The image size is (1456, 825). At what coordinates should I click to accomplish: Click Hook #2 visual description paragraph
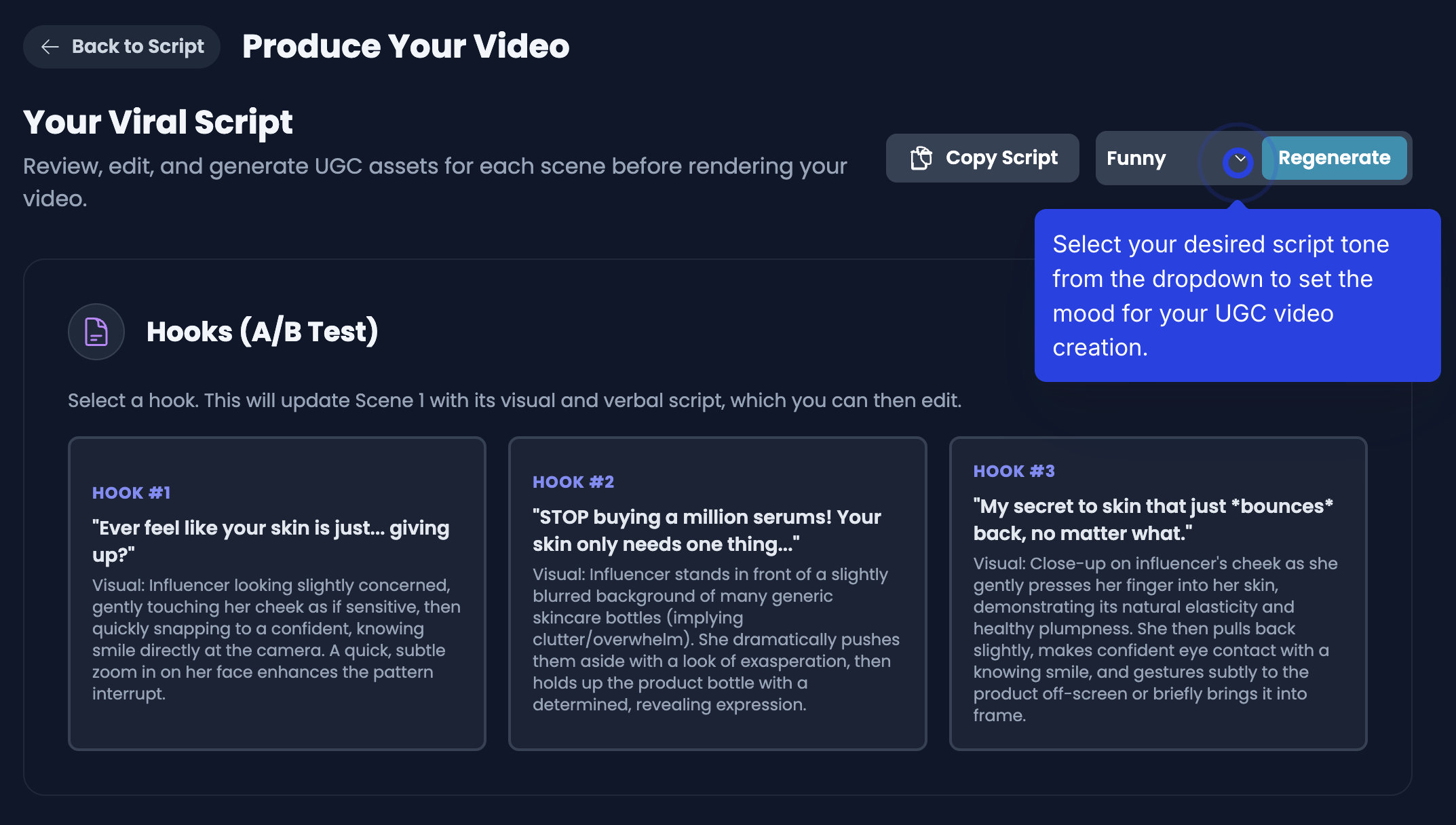pyautogui.click(x=716, y=639)
